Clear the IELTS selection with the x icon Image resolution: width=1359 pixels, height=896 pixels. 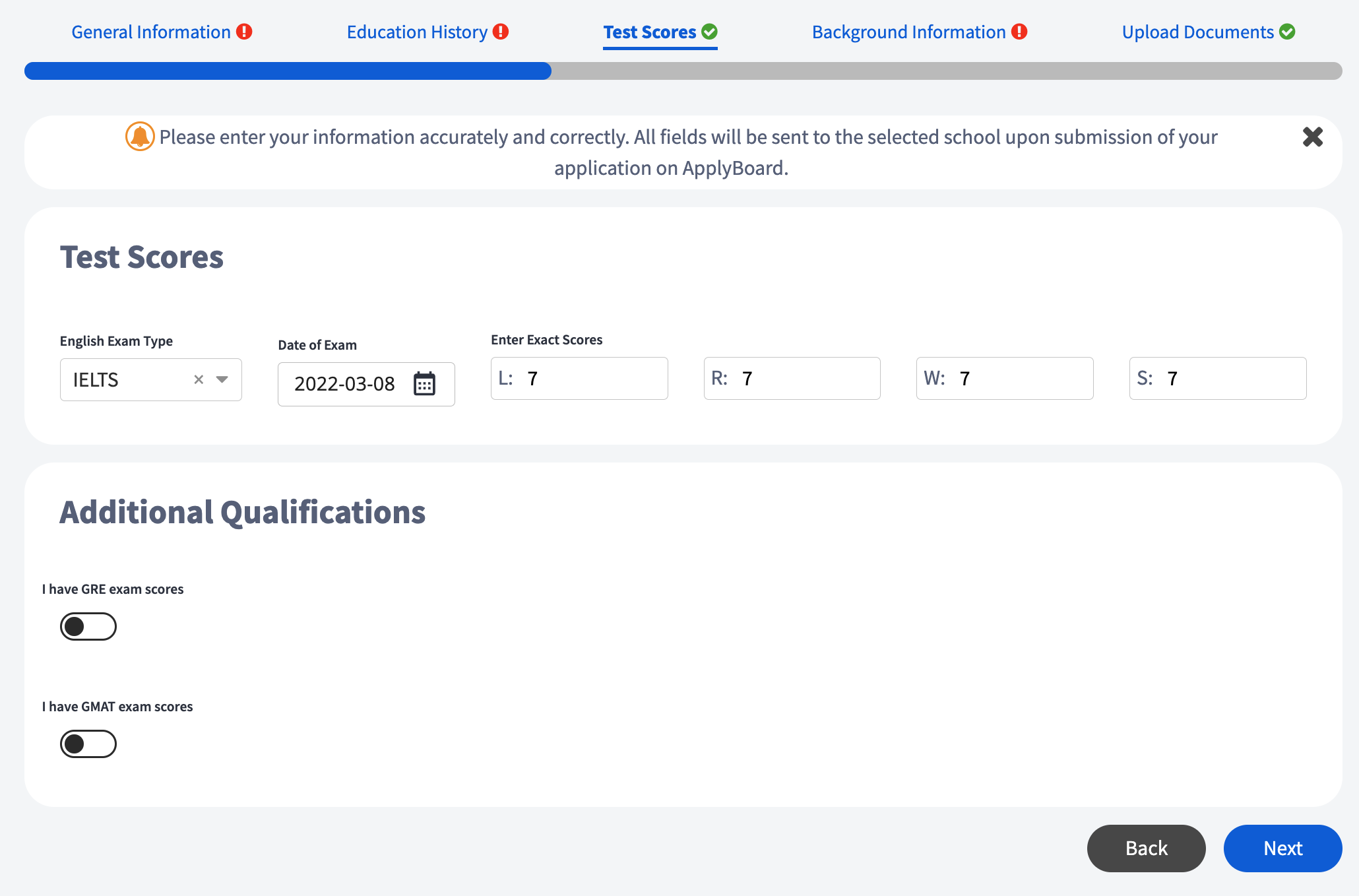(x=199, y=379)
